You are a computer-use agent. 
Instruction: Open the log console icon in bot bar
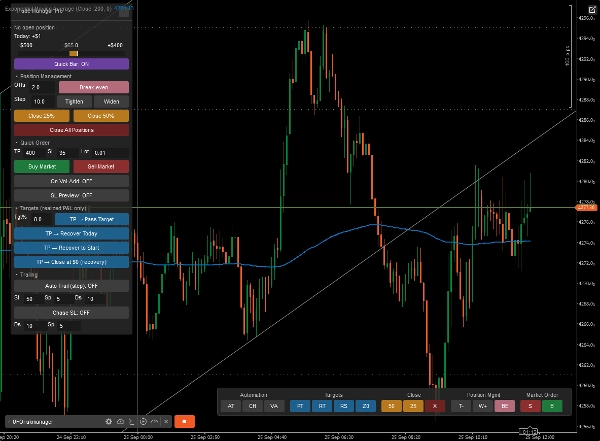[132, 421]
